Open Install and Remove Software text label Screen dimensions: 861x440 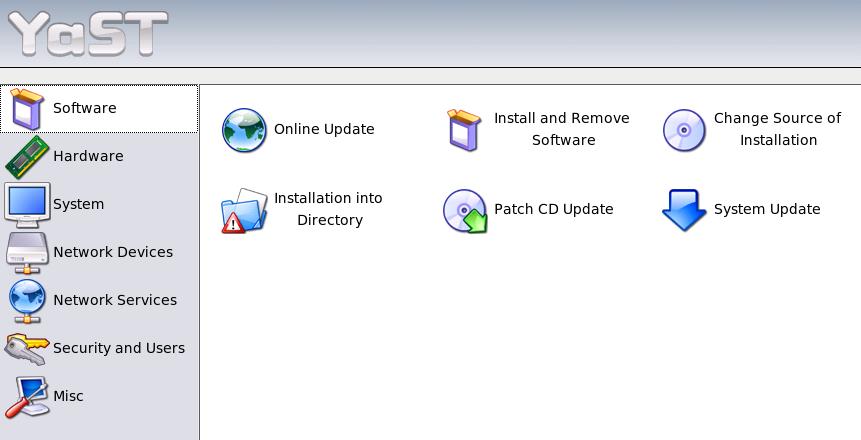coord(562,129)
